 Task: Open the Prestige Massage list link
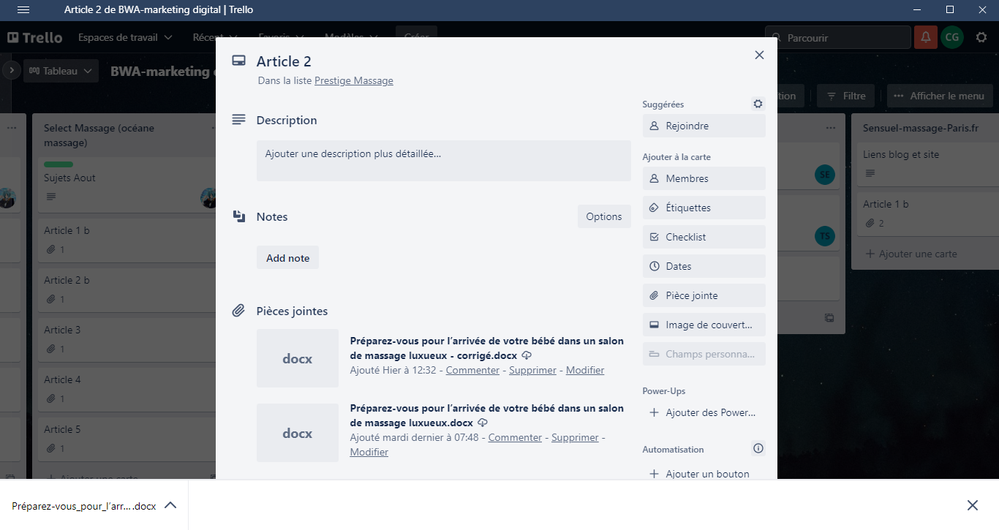point(354,81)
